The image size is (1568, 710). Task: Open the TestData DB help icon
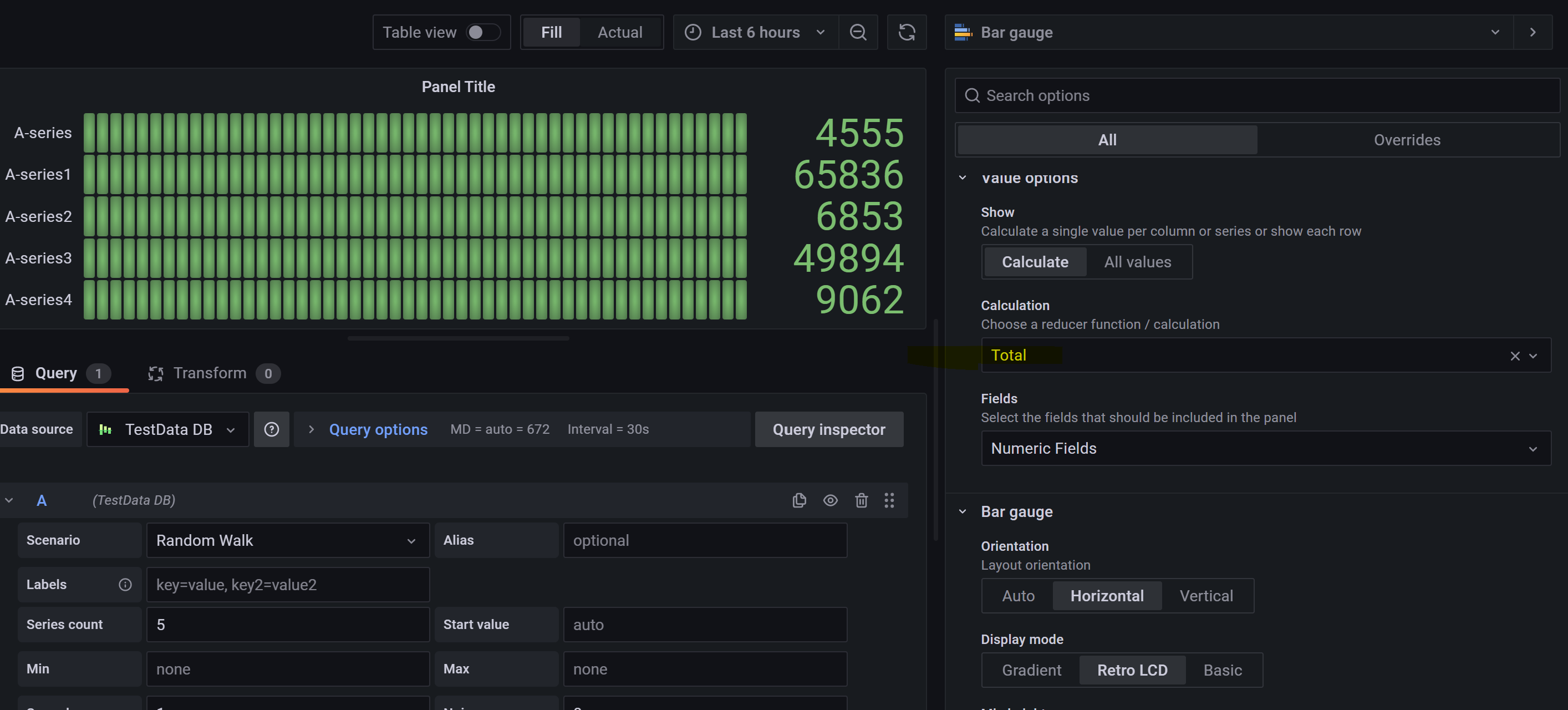[272, 429]
